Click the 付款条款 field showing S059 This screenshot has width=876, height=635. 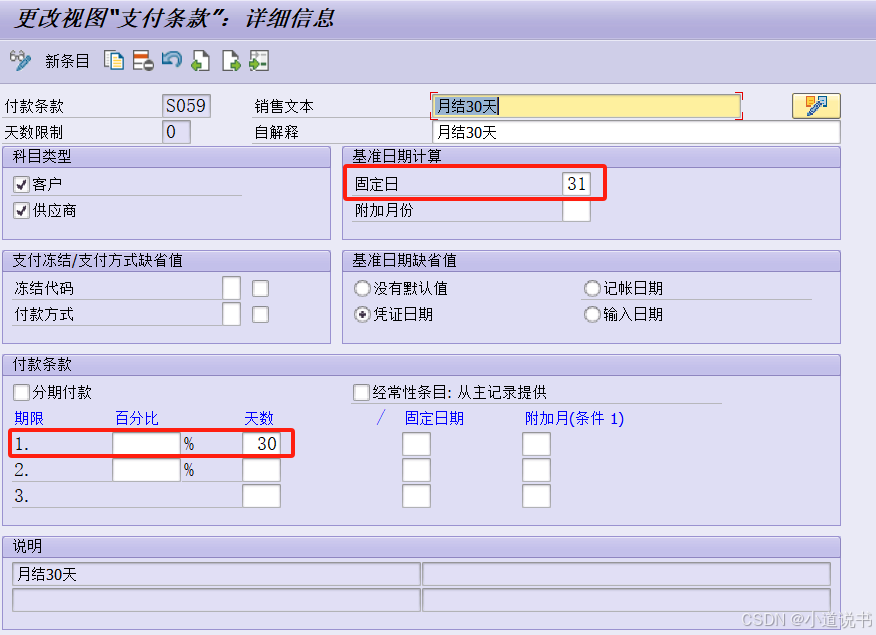[187, 106]
